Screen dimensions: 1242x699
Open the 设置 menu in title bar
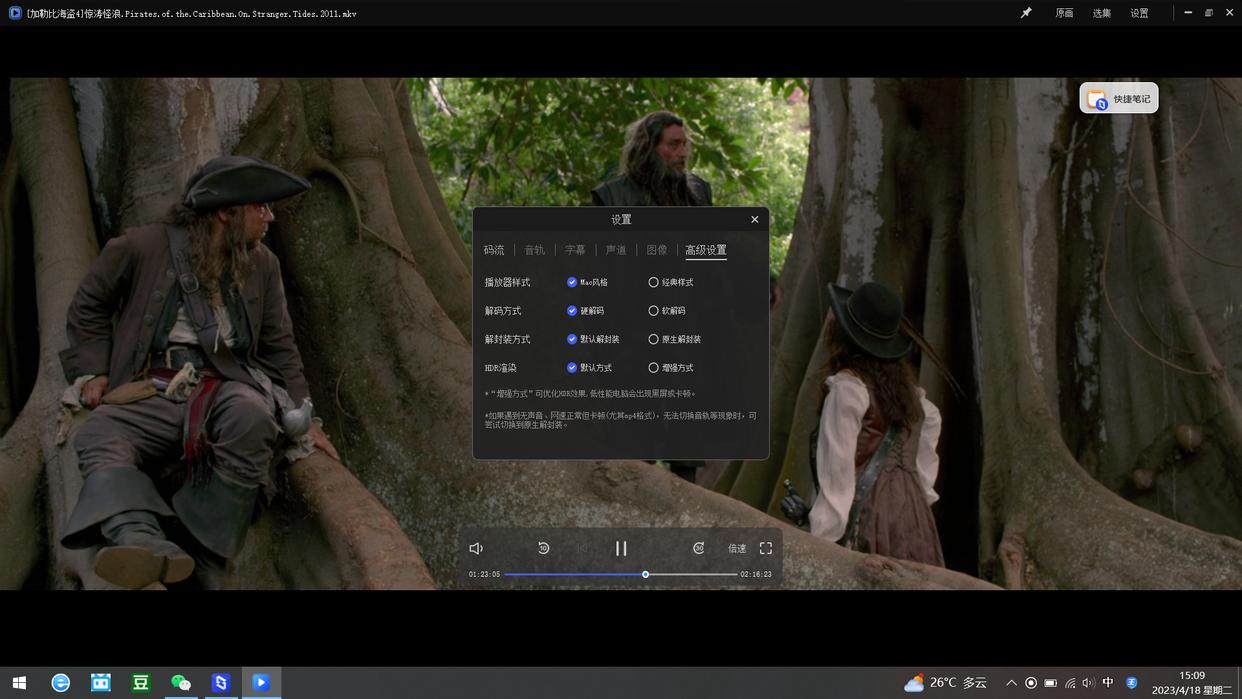pyautogui.click(x=1139, y=13)
